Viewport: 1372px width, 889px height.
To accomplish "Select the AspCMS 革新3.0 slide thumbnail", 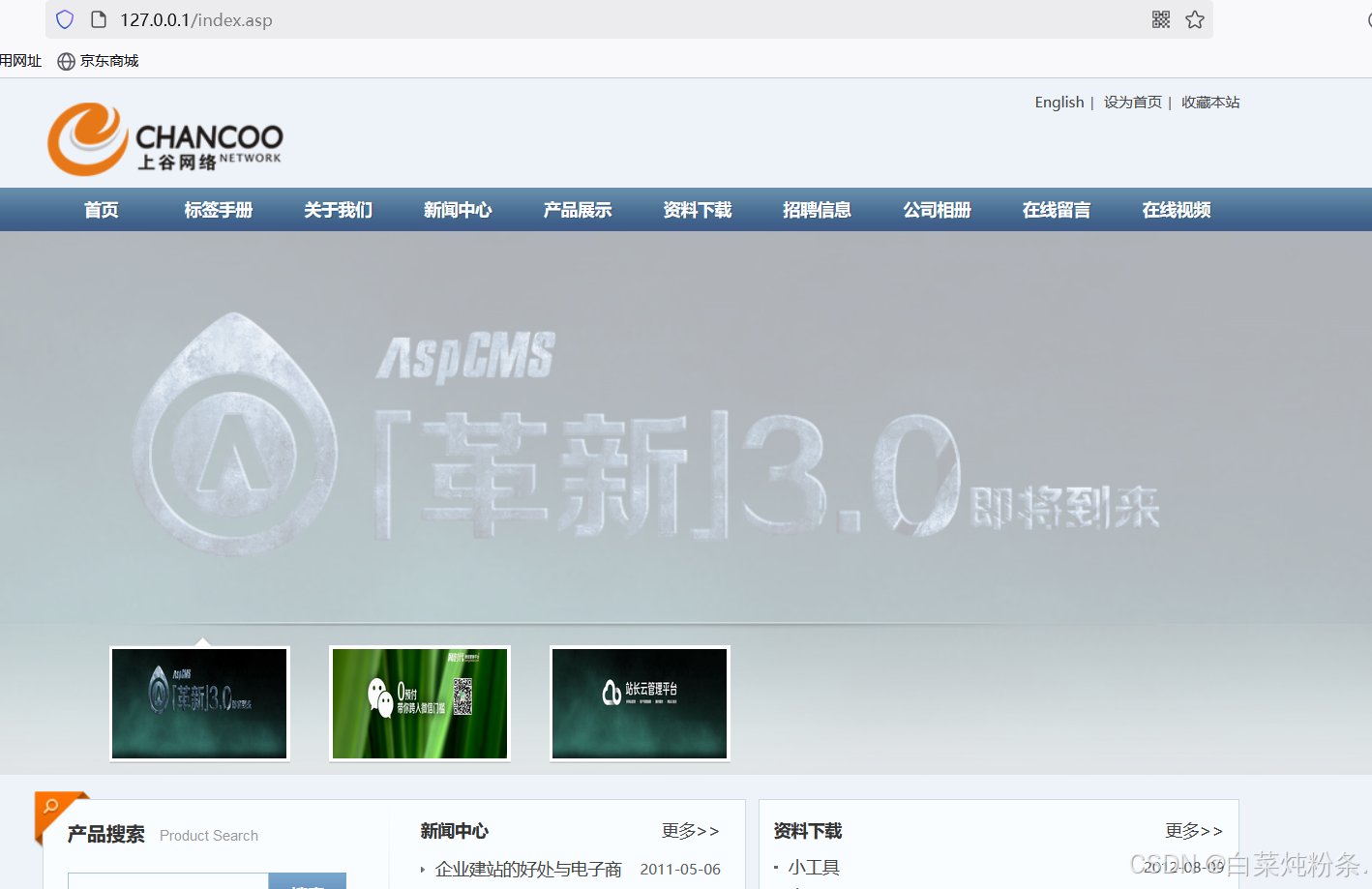I will point(199,703).
